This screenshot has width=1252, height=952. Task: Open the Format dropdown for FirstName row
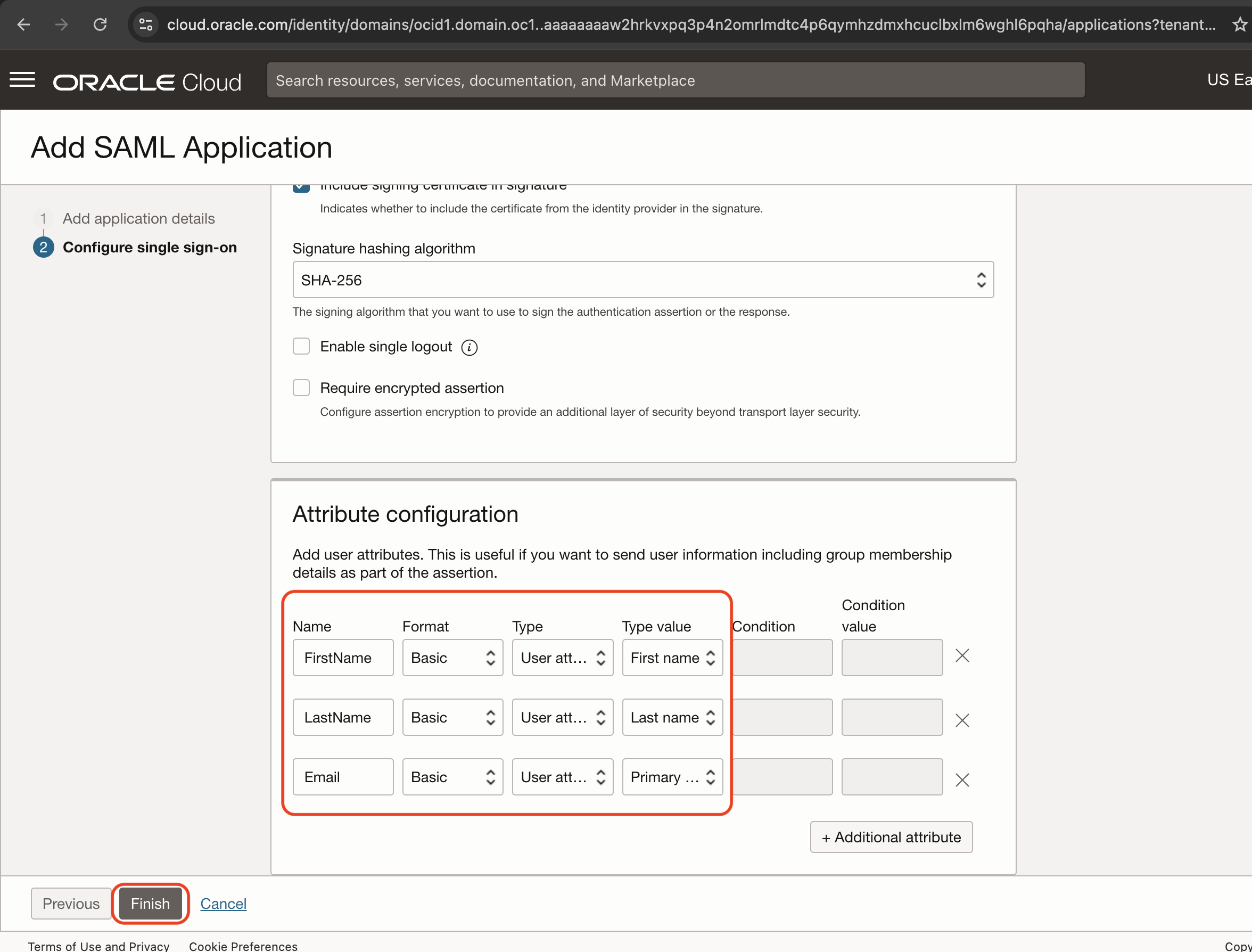pyautogui.click(x=452, y=658)
